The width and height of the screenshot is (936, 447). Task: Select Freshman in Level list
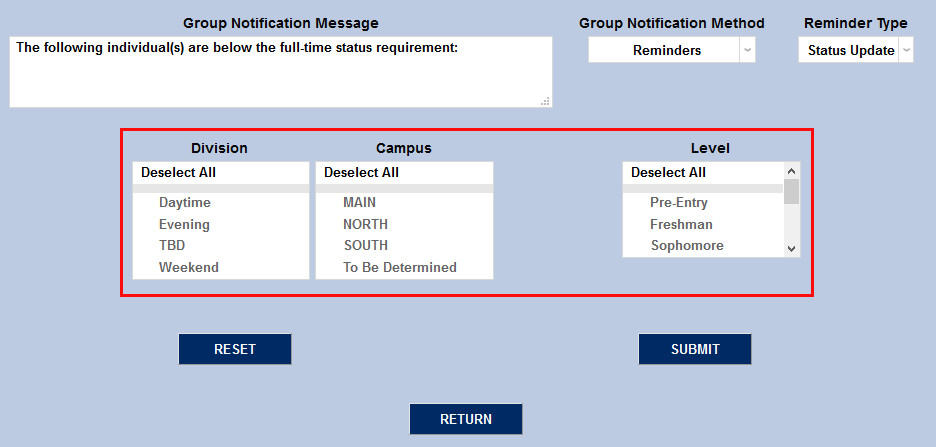click(x=681, y=225)
